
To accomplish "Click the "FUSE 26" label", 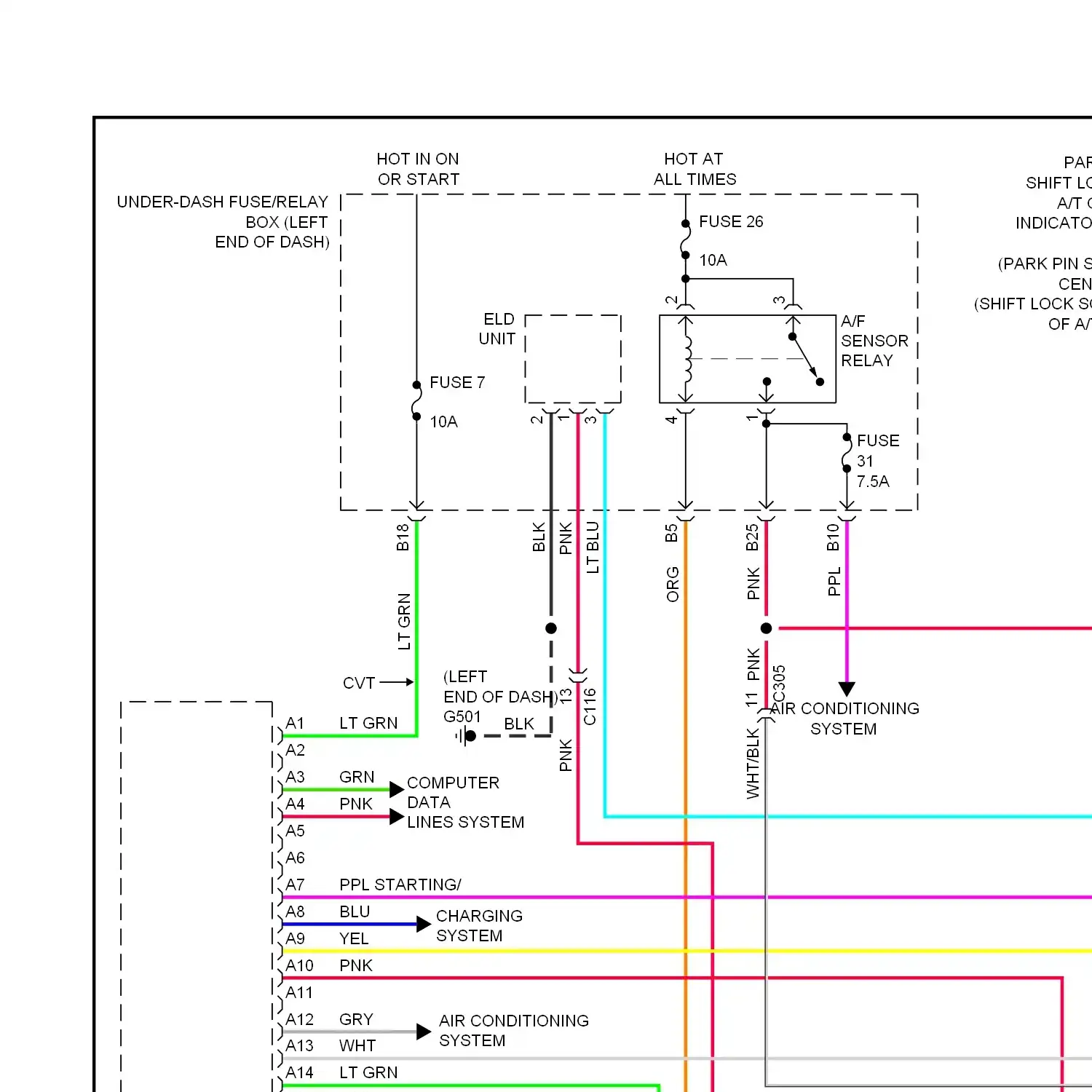I will click(x=731, y=221).
